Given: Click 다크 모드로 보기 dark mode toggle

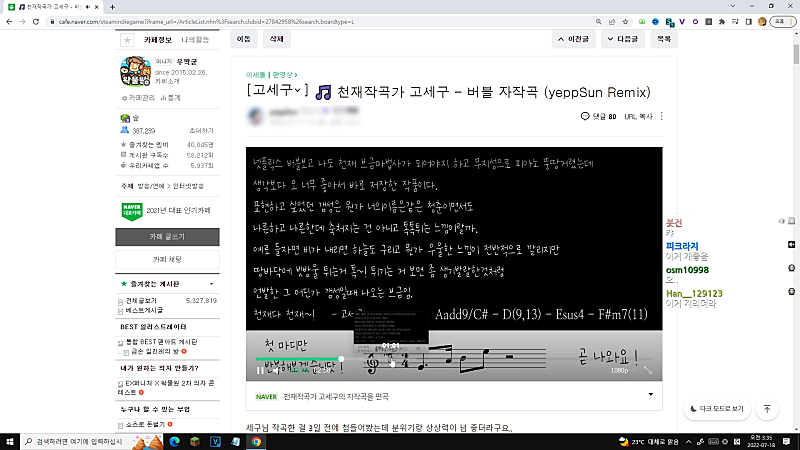Looking at the screenshot, I should click(x=717, y=409).
